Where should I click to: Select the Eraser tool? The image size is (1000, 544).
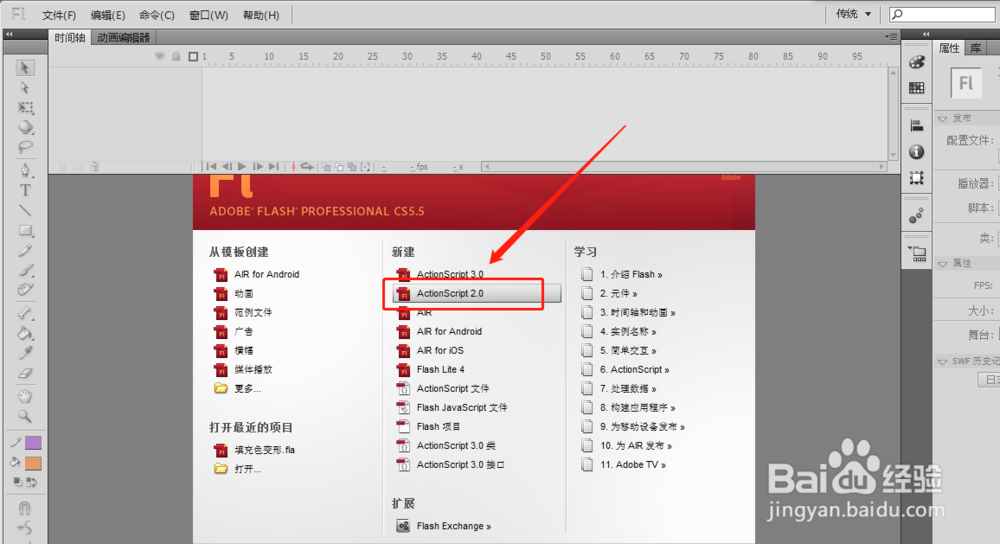25,373
